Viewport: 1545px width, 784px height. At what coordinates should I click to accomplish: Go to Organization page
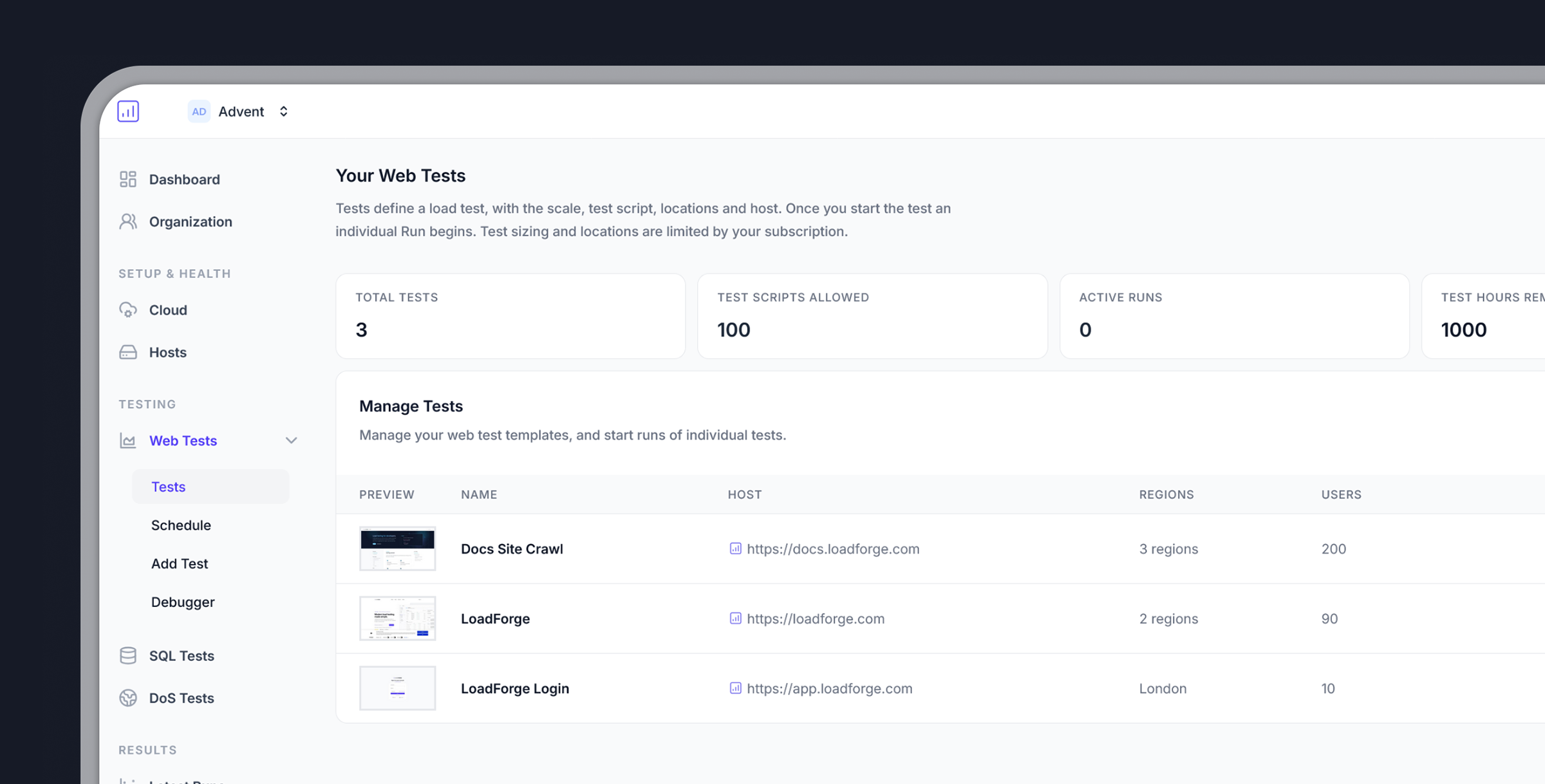point(191,221)
